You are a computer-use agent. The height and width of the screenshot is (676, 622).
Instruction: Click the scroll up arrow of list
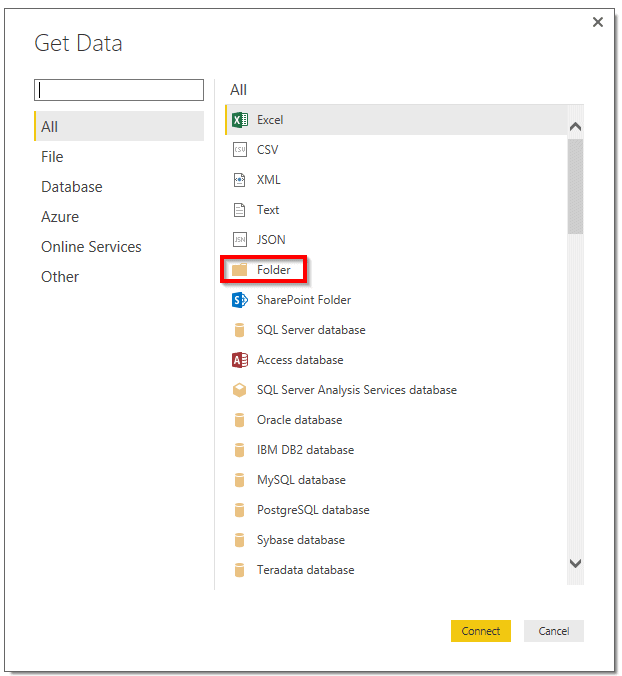575,127
